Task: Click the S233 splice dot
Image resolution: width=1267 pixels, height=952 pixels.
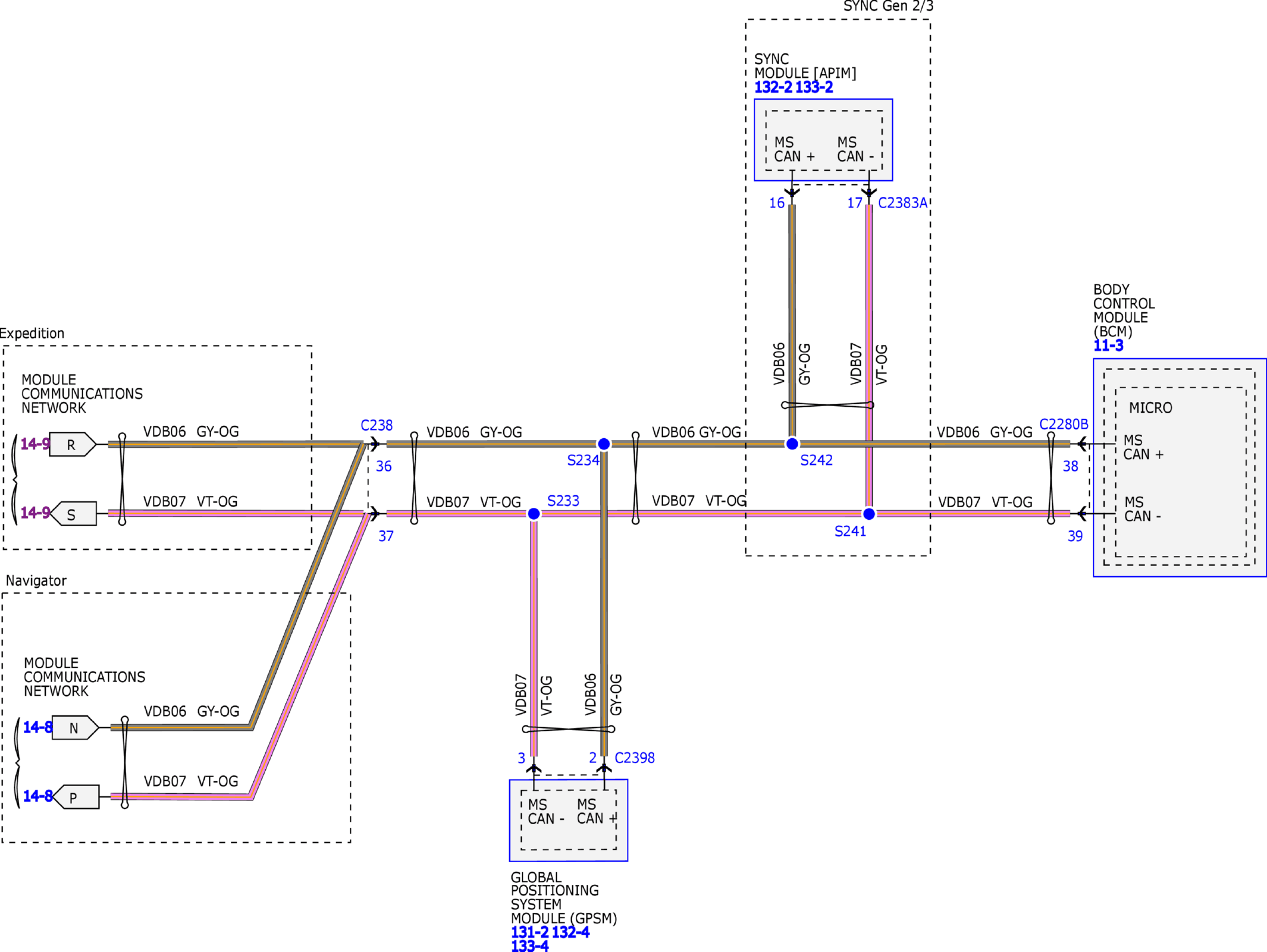Action: (534, 514)
